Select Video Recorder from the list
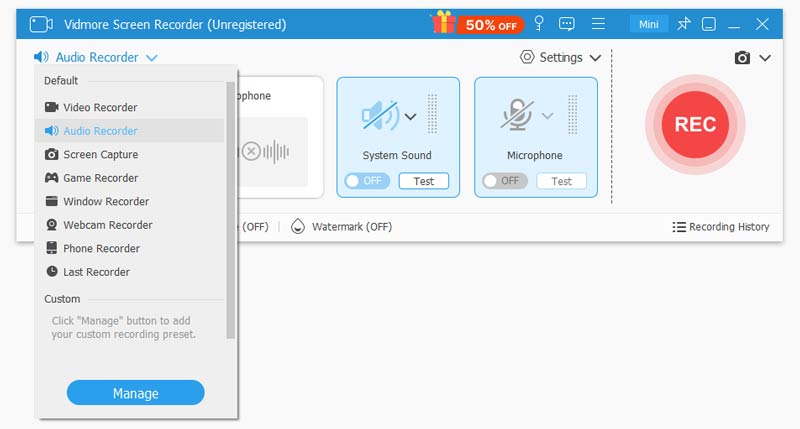The height and width of the screenshot is (429, 800). pyautogui.click(x=130, y=107)
